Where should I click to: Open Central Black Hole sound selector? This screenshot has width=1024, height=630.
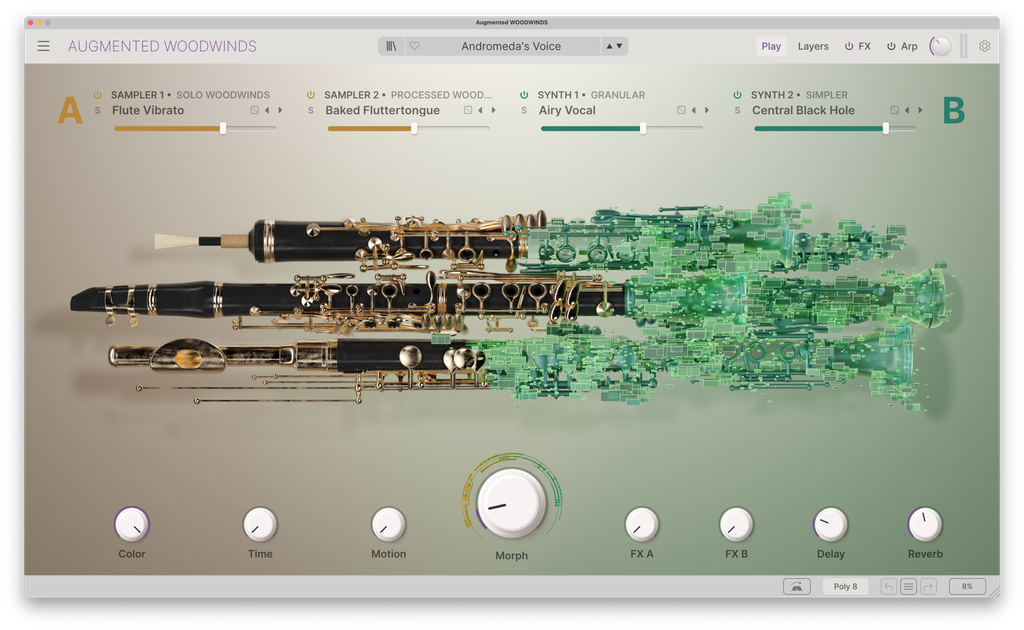pyautogui.click(x=803, y=110)
